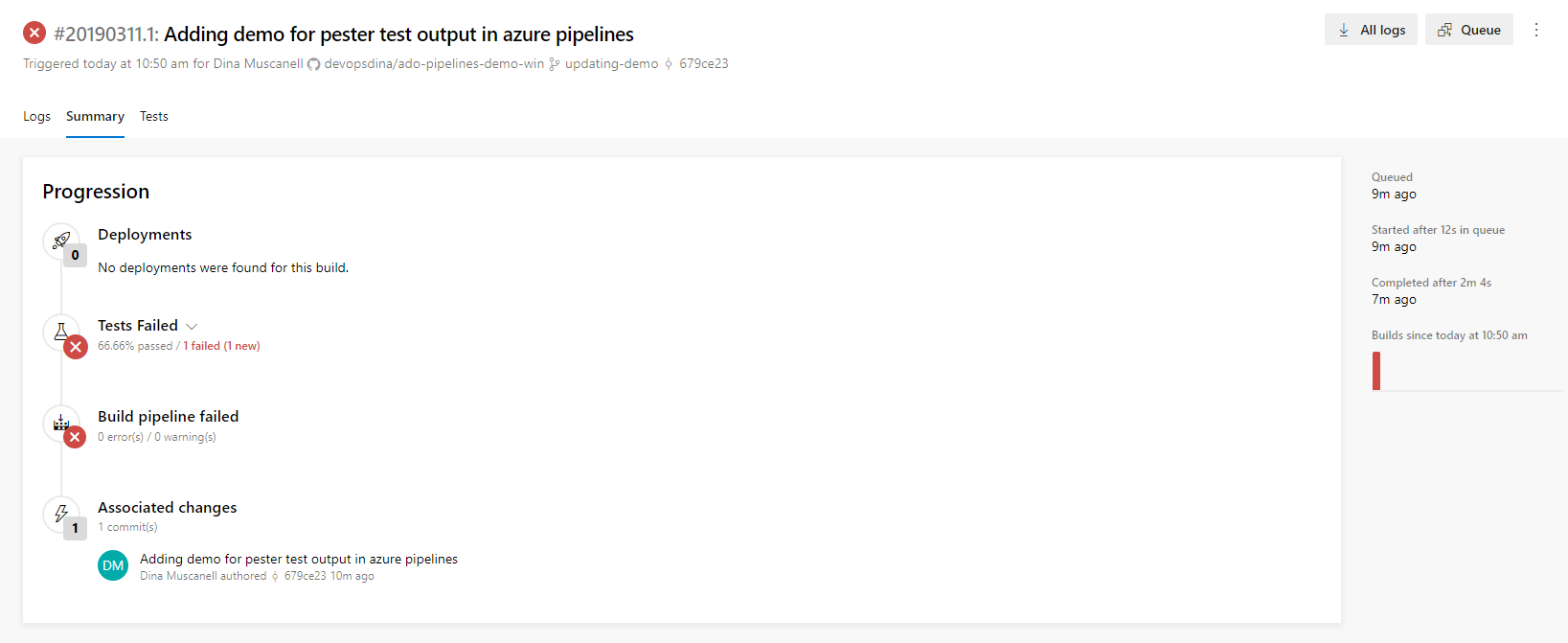The height and width of the screenshot is (643, 1568).
Task: Click the GitHub repository icon
Action: coord(313,64)
